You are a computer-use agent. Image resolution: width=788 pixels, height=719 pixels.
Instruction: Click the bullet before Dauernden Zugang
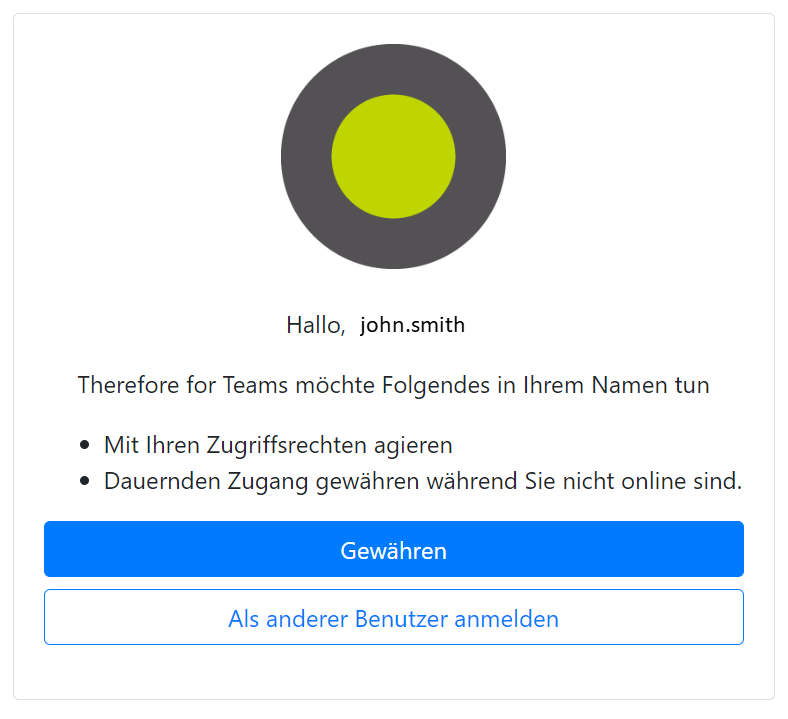[x=84, y=481]
